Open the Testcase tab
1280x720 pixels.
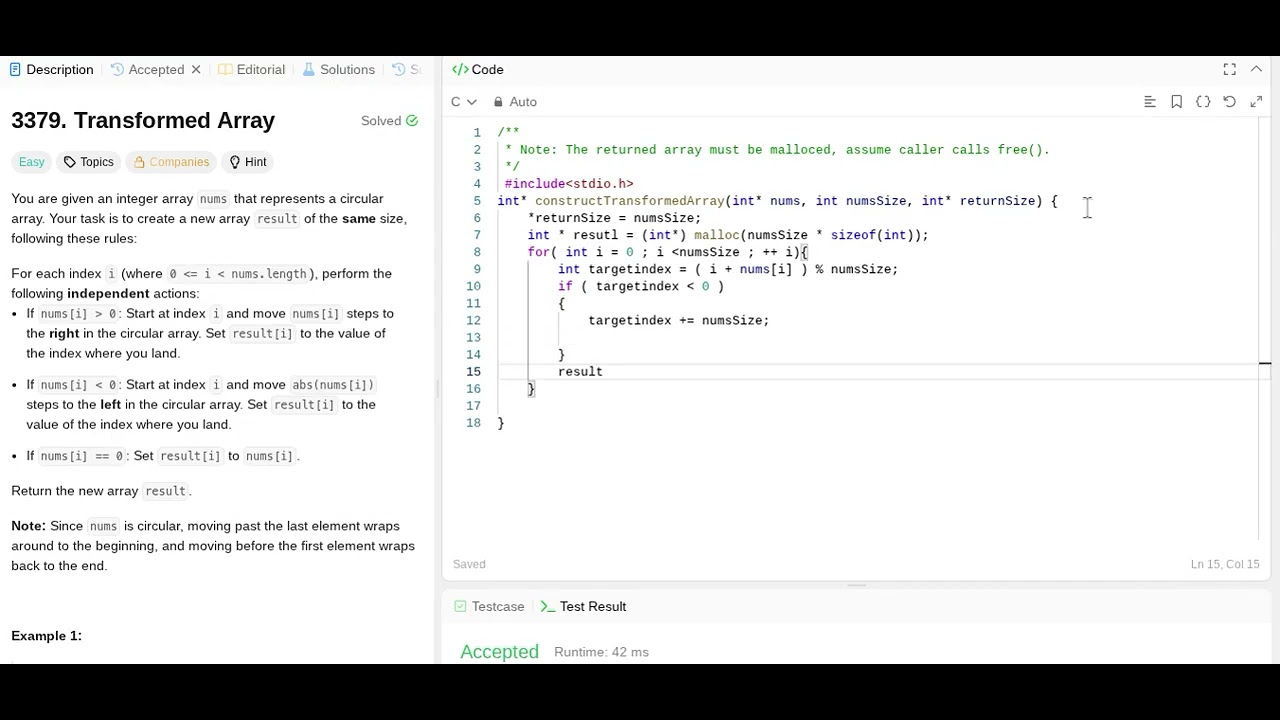coord(489,606)
